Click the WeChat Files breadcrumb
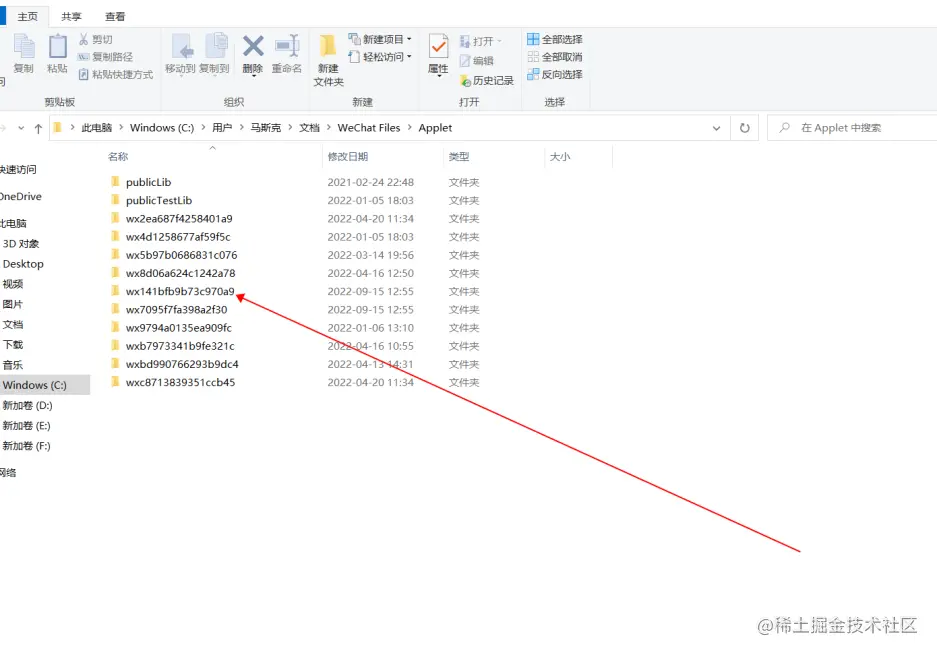 tap(369, 128)
